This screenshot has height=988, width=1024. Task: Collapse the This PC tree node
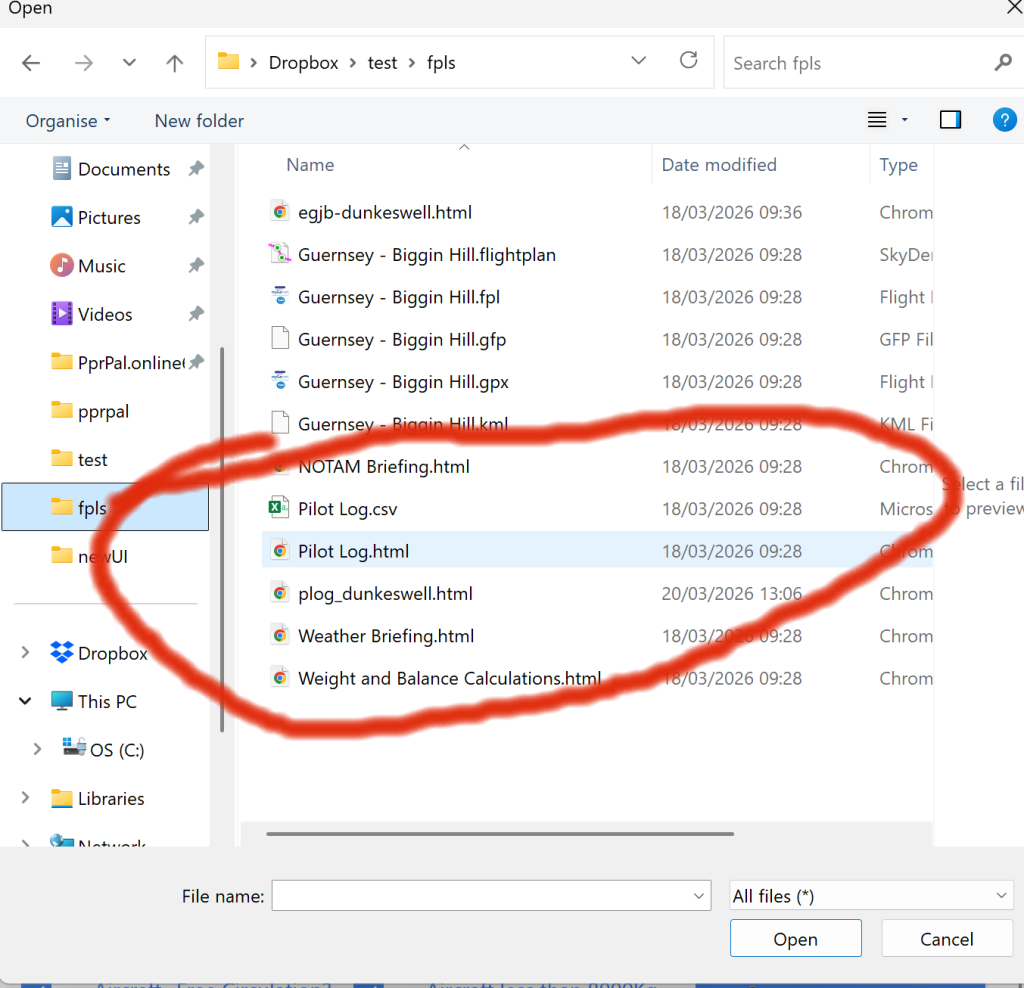click(25, 702)
